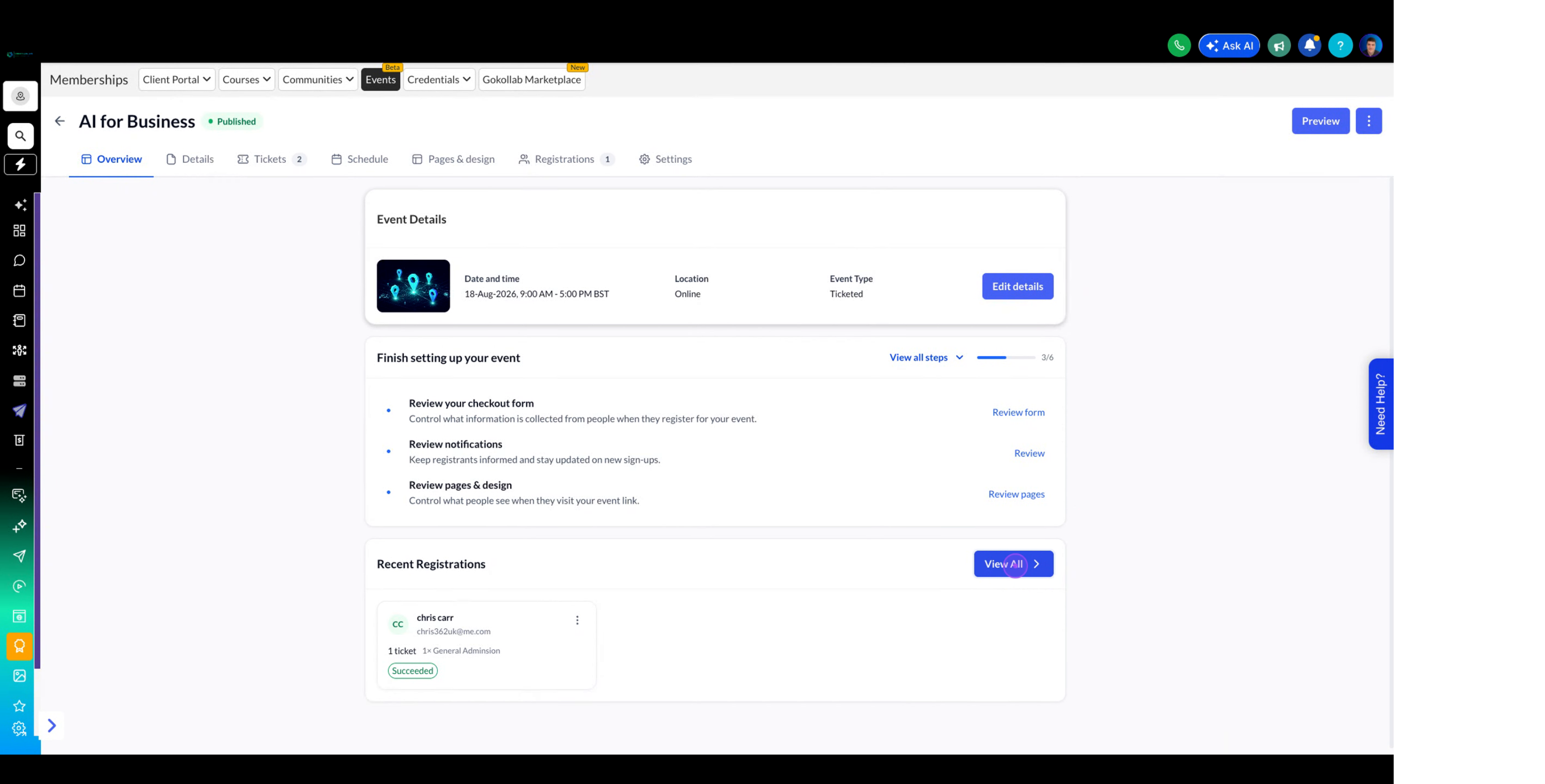Click the Succeeded status badge
Viewport: 1545px width, 784px height.
point(413,671)
